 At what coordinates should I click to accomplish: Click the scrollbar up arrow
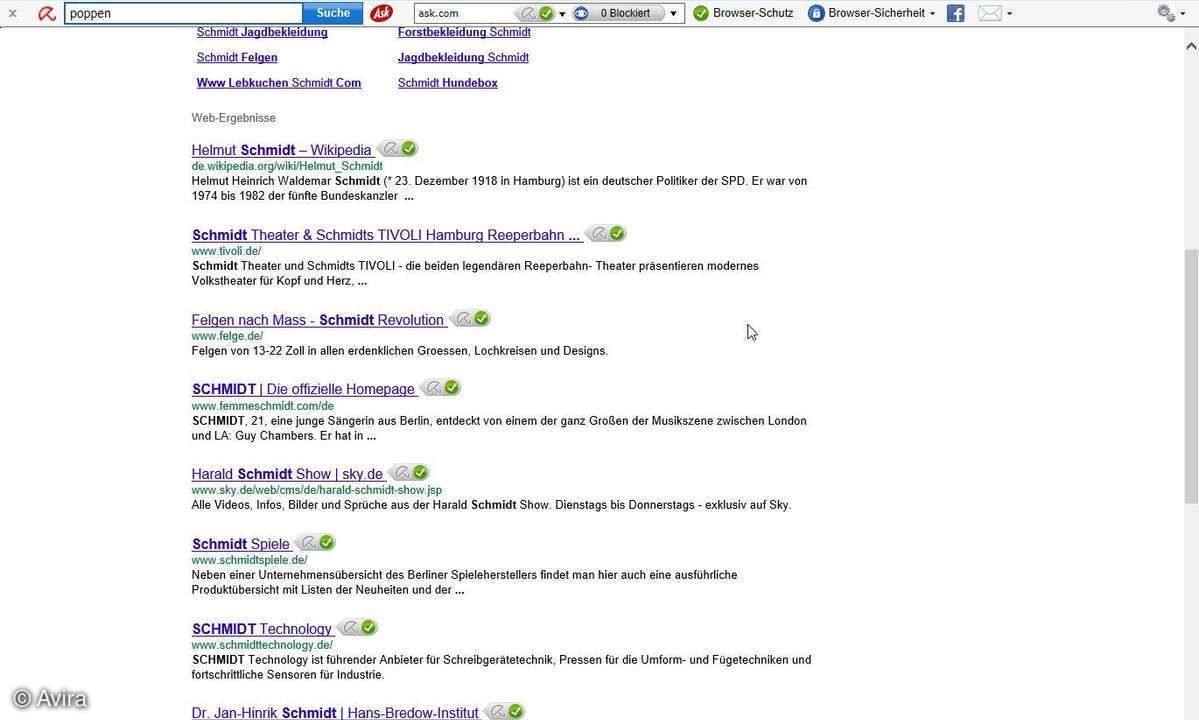pyautogui.click(x=1191, y=47)
